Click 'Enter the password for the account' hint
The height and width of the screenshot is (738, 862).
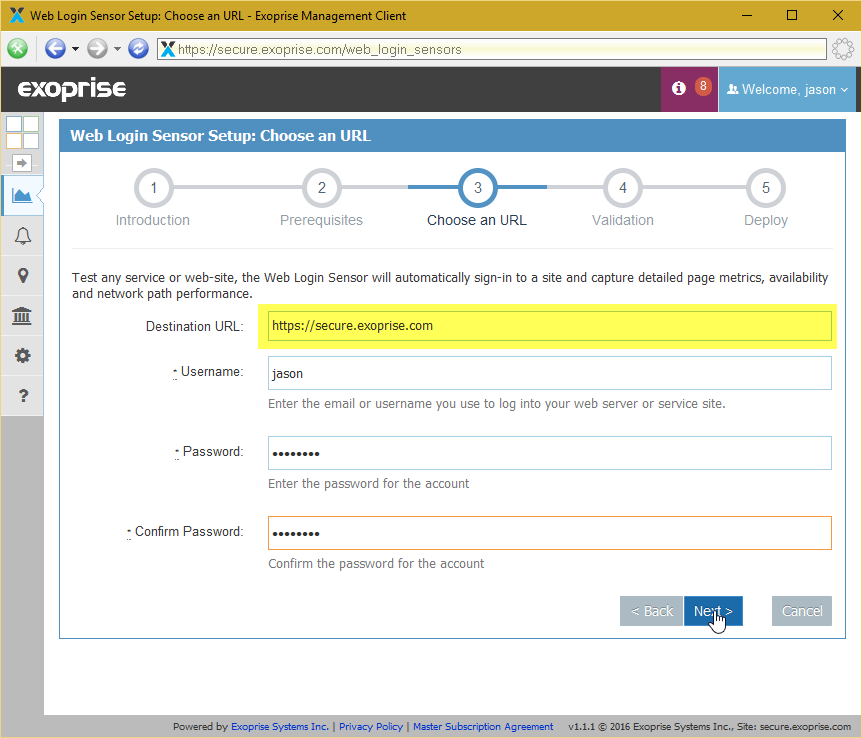(368, 484)
